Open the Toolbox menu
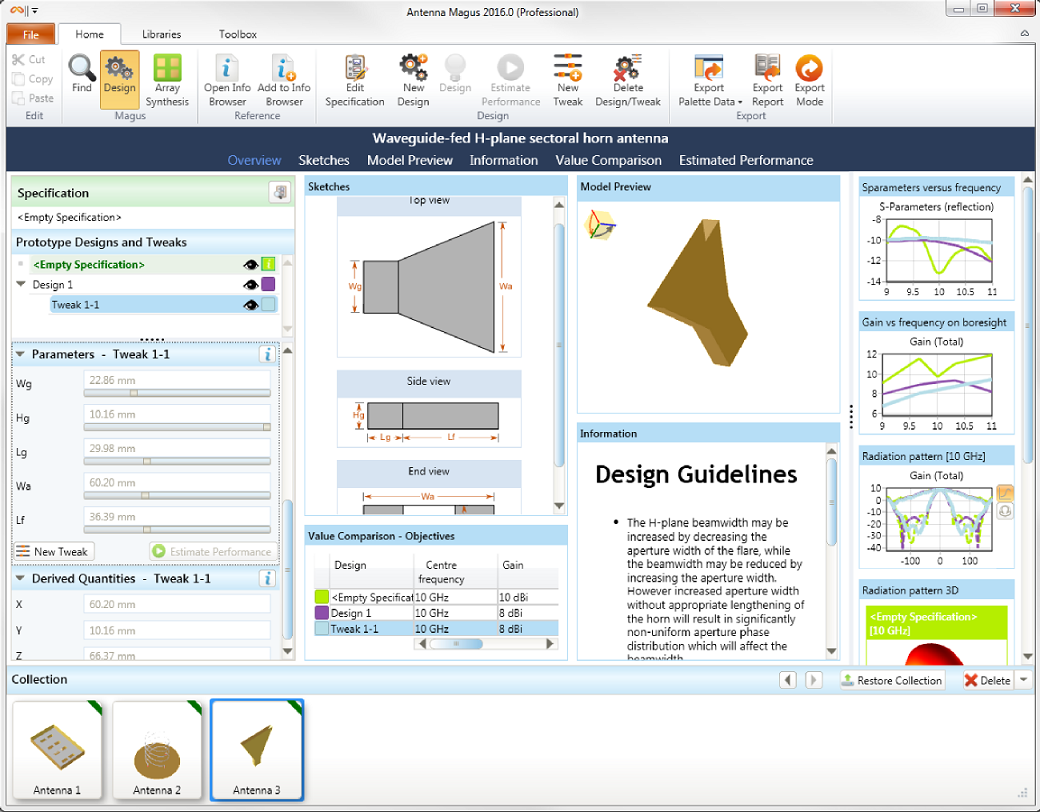The height and width of the screenshot is (812, 1040). [237, 33]
